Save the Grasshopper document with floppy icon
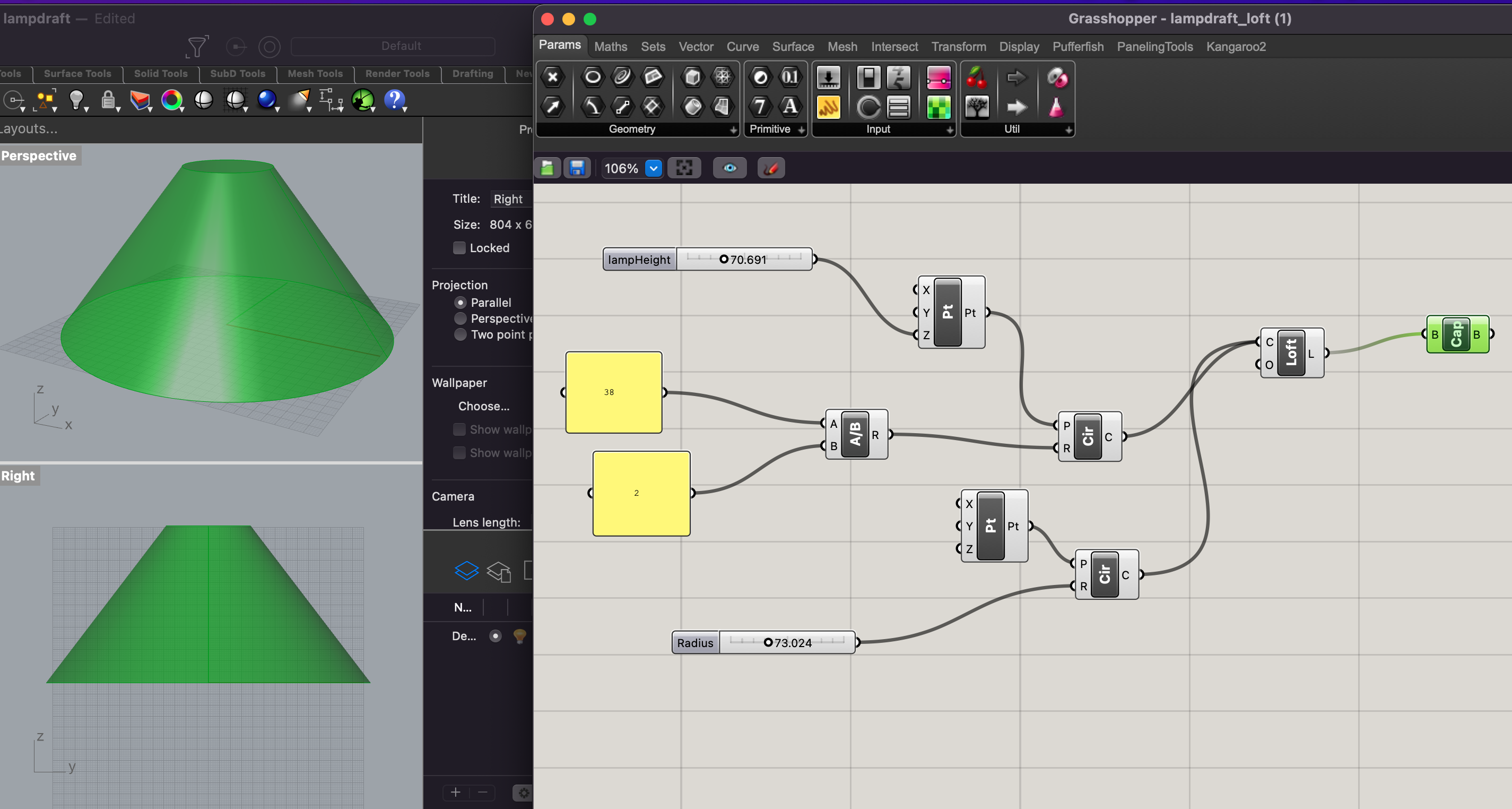This screenshot has width=1512, height=809. click(576, 169)
